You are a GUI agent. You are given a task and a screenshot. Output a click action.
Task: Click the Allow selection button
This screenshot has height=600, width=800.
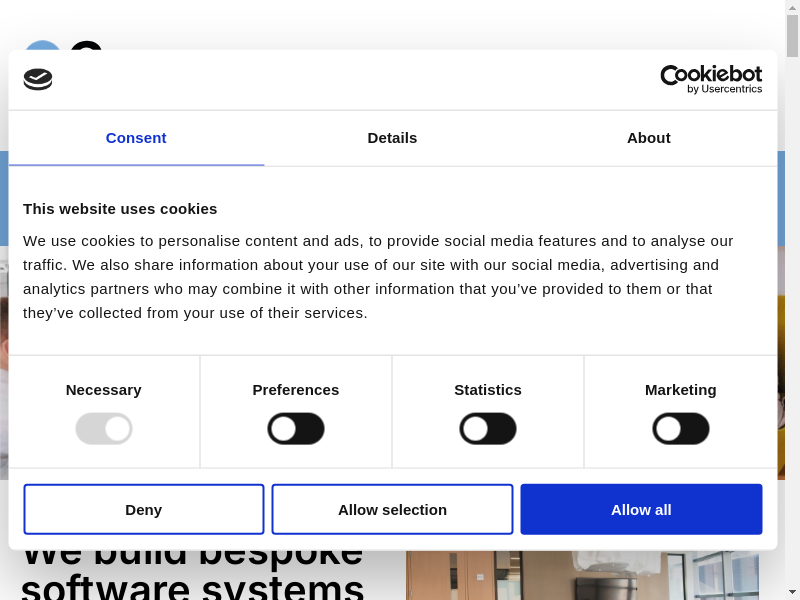[x=392, y=509]
